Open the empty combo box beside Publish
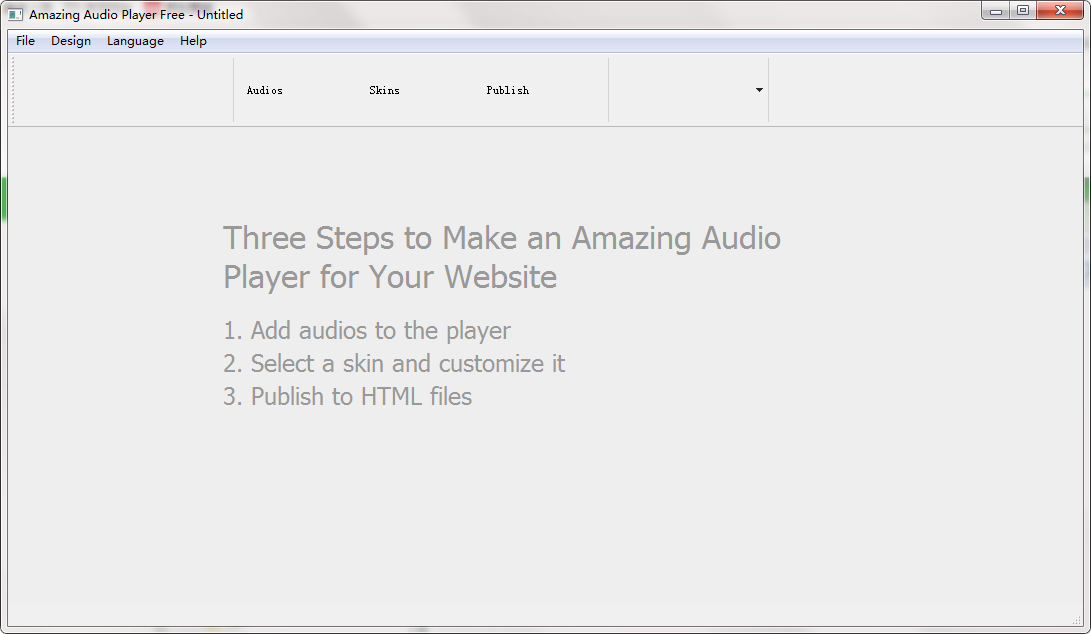This screenshot has height=634, width=1091. point(690,90)
